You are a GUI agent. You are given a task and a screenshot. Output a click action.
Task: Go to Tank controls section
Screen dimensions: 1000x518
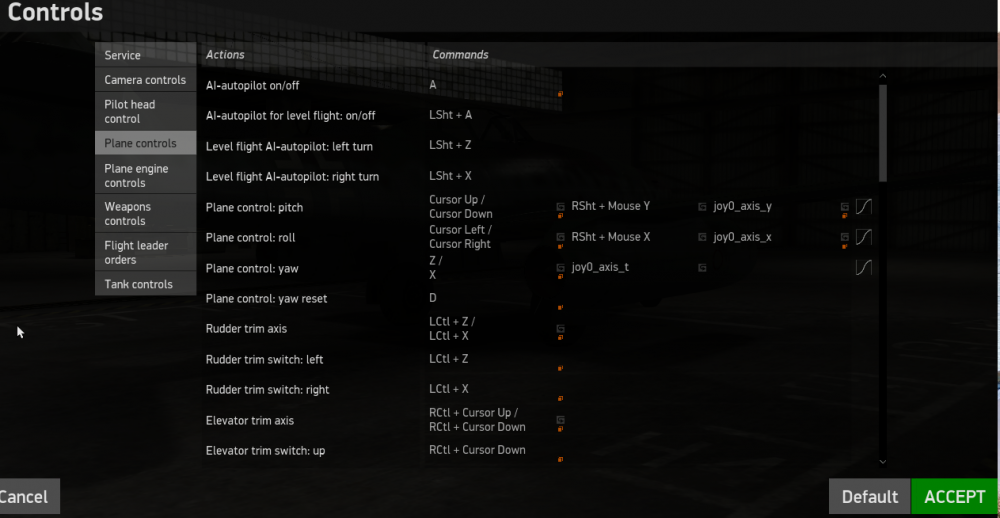145,285
